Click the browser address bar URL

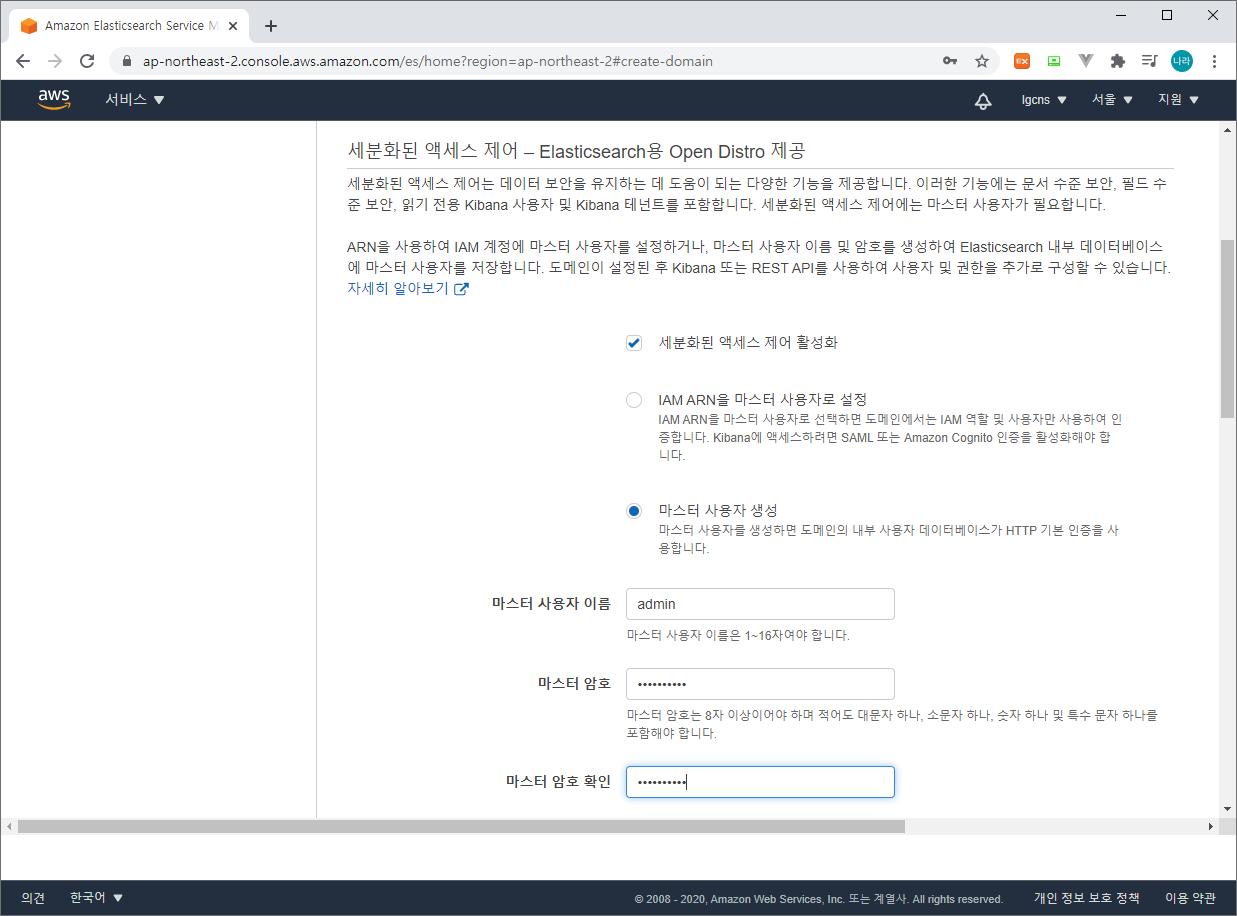click(x=428, y=61)
